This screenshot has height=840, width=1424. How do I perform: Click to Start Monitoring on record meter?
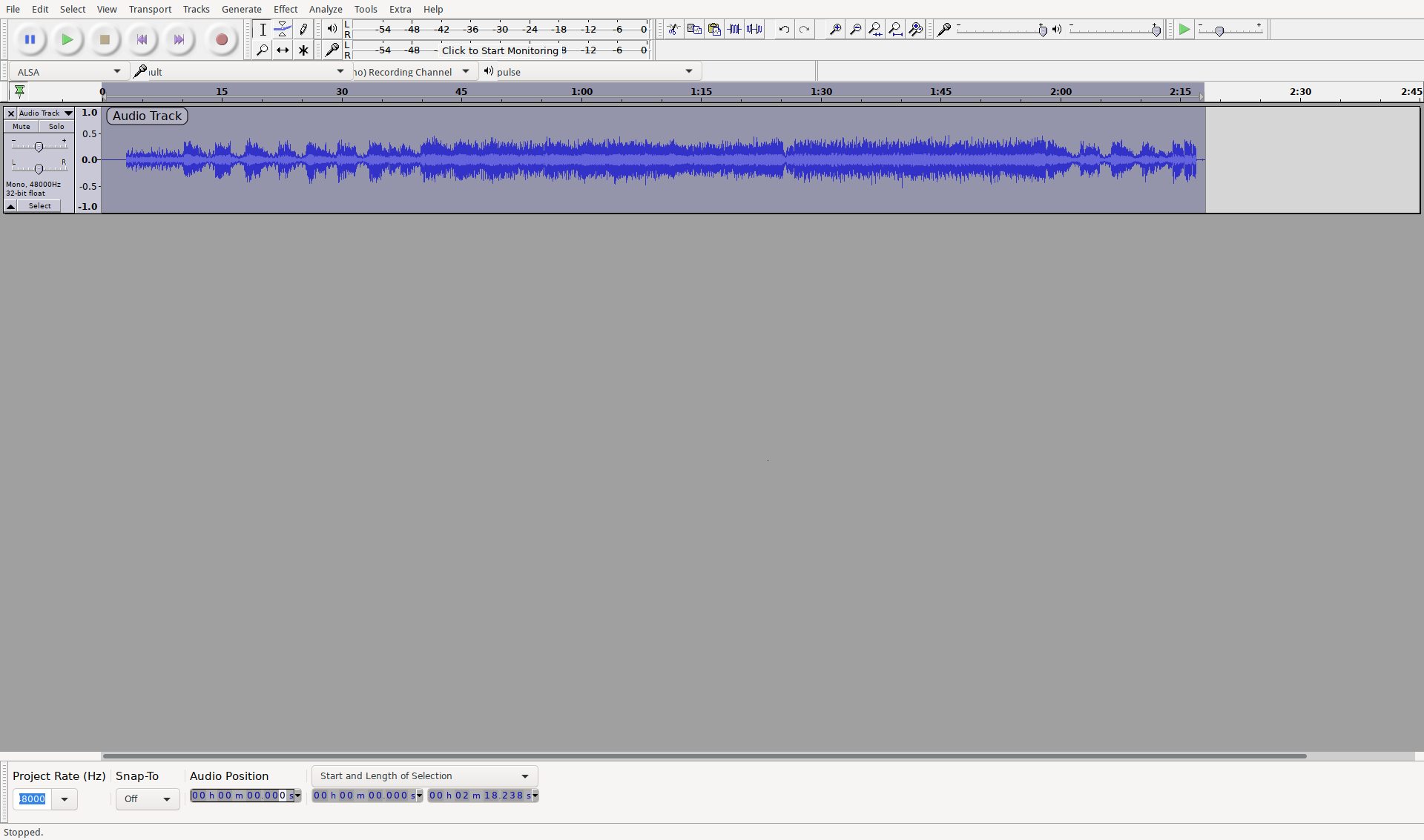tap(500, 50)
